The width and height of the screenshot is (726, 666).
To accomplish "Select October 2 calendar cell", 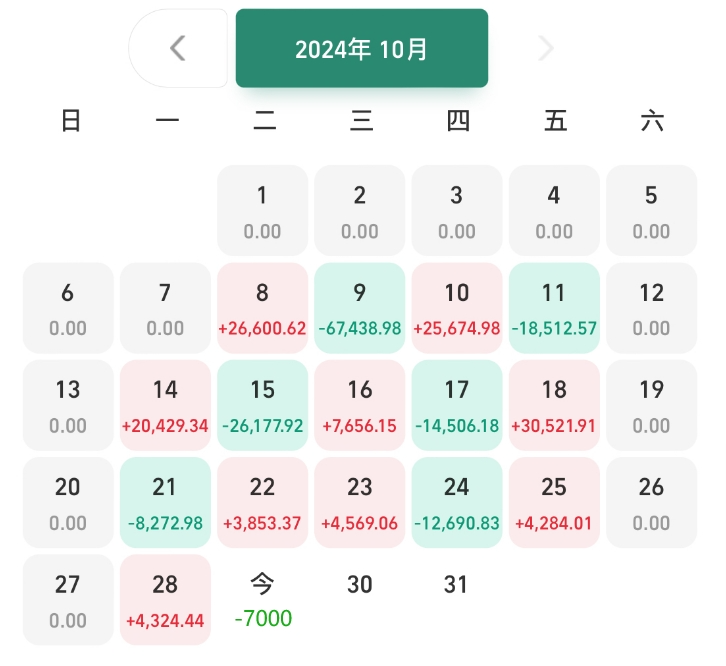I will click(x=360, y=210).
